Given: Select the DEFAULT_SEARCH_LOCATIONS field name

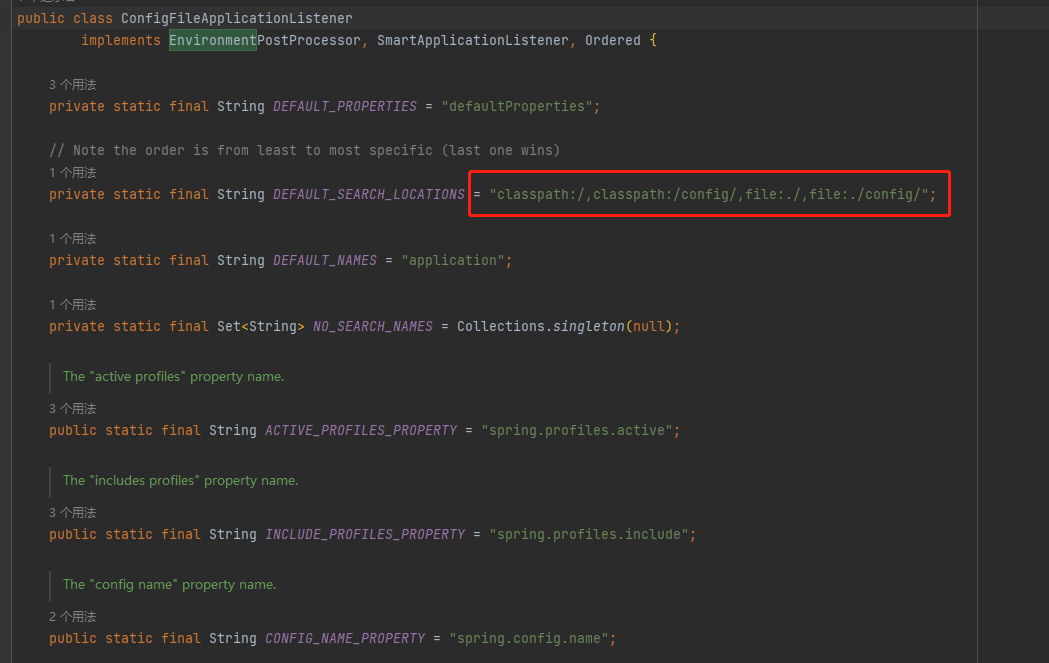Looking at the screenshot, I should [368, 194].
